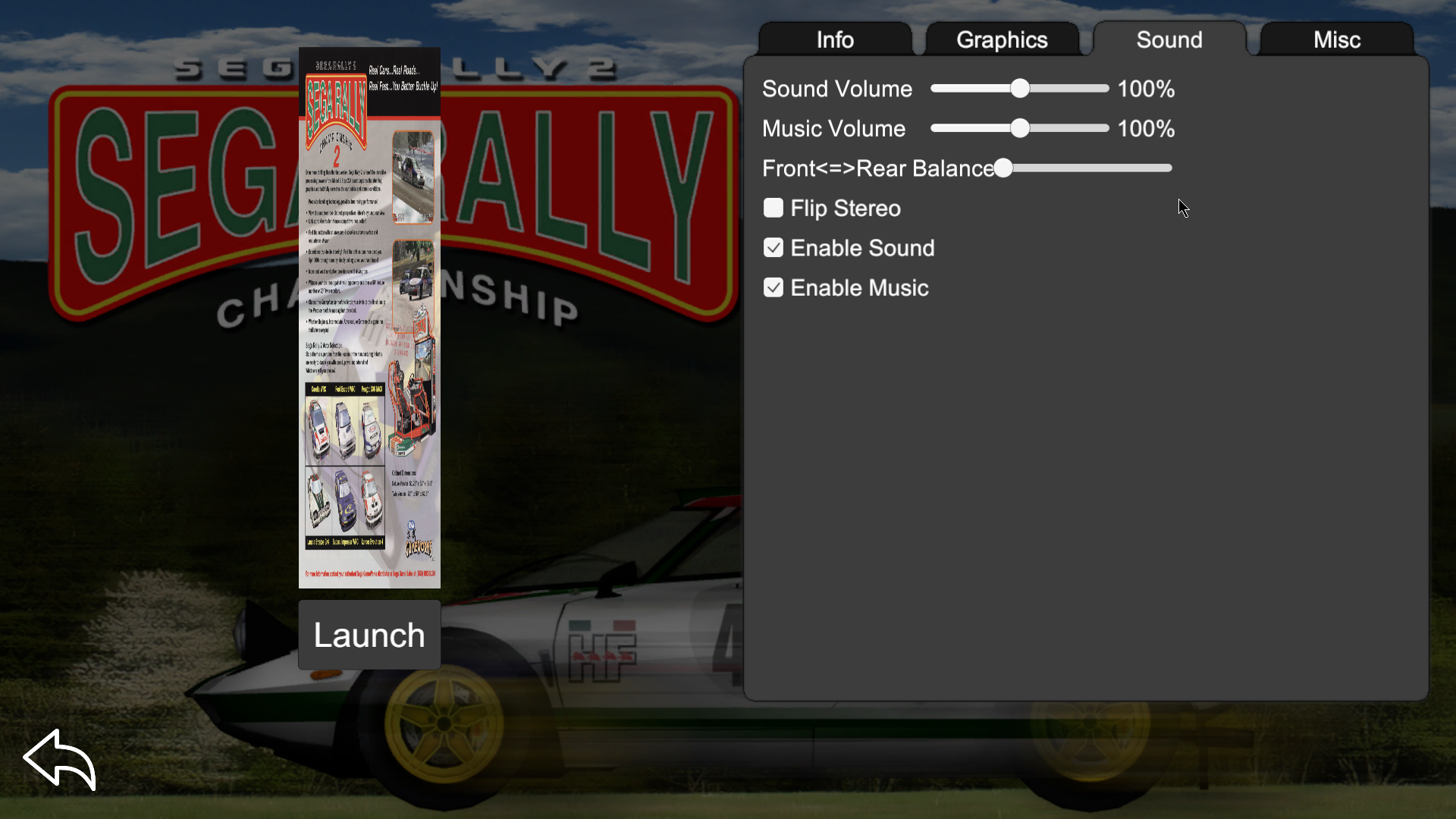Click the far right of Balance slider track
The width and height of the screenshot is (1456, 819).
1166,168
